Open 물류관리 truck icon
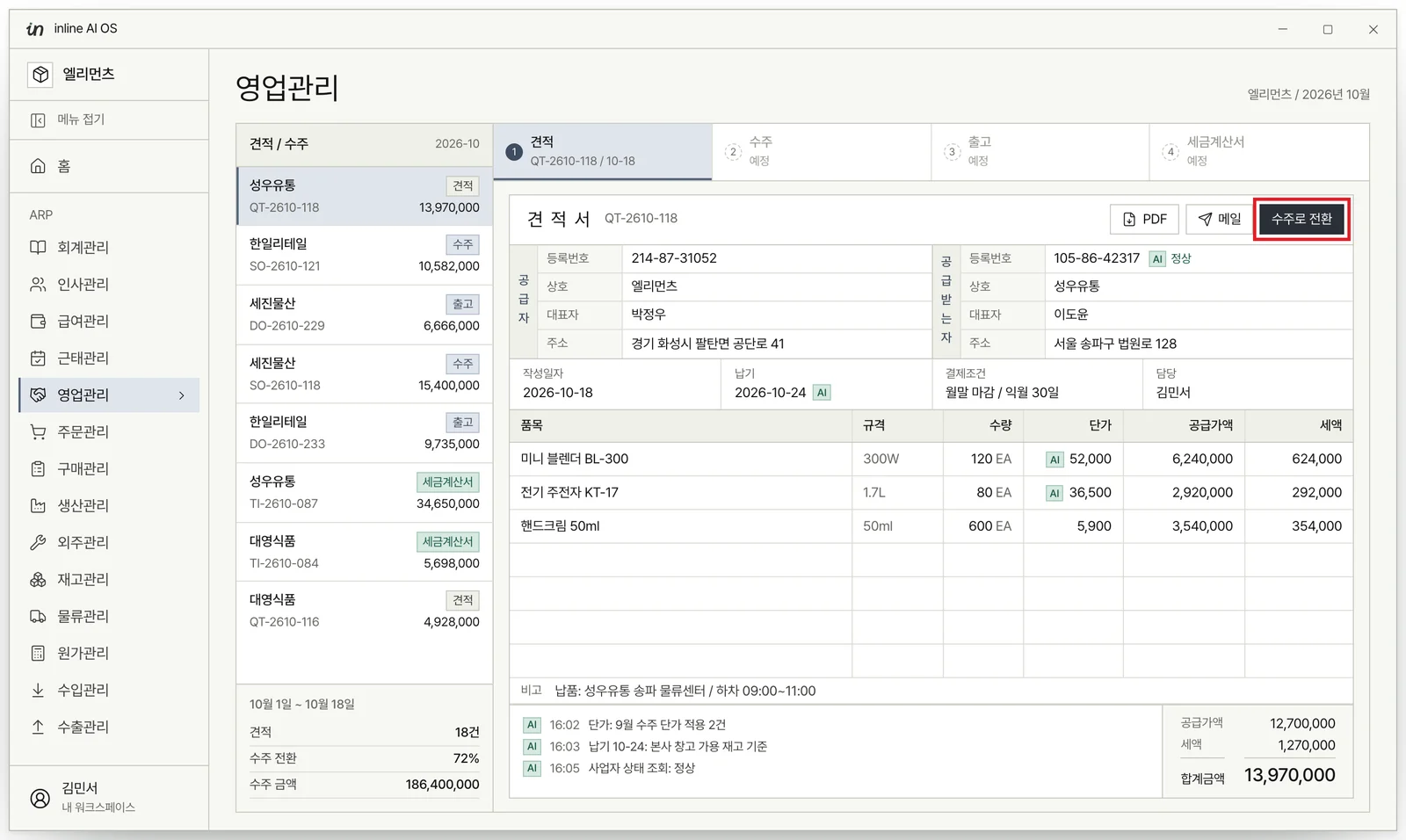 point(38,617)
